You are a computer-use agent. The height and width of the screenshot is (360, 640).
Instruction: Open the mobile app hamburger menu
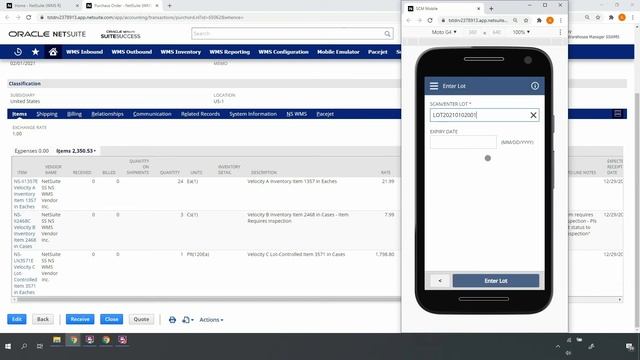(x=434, y=86)
